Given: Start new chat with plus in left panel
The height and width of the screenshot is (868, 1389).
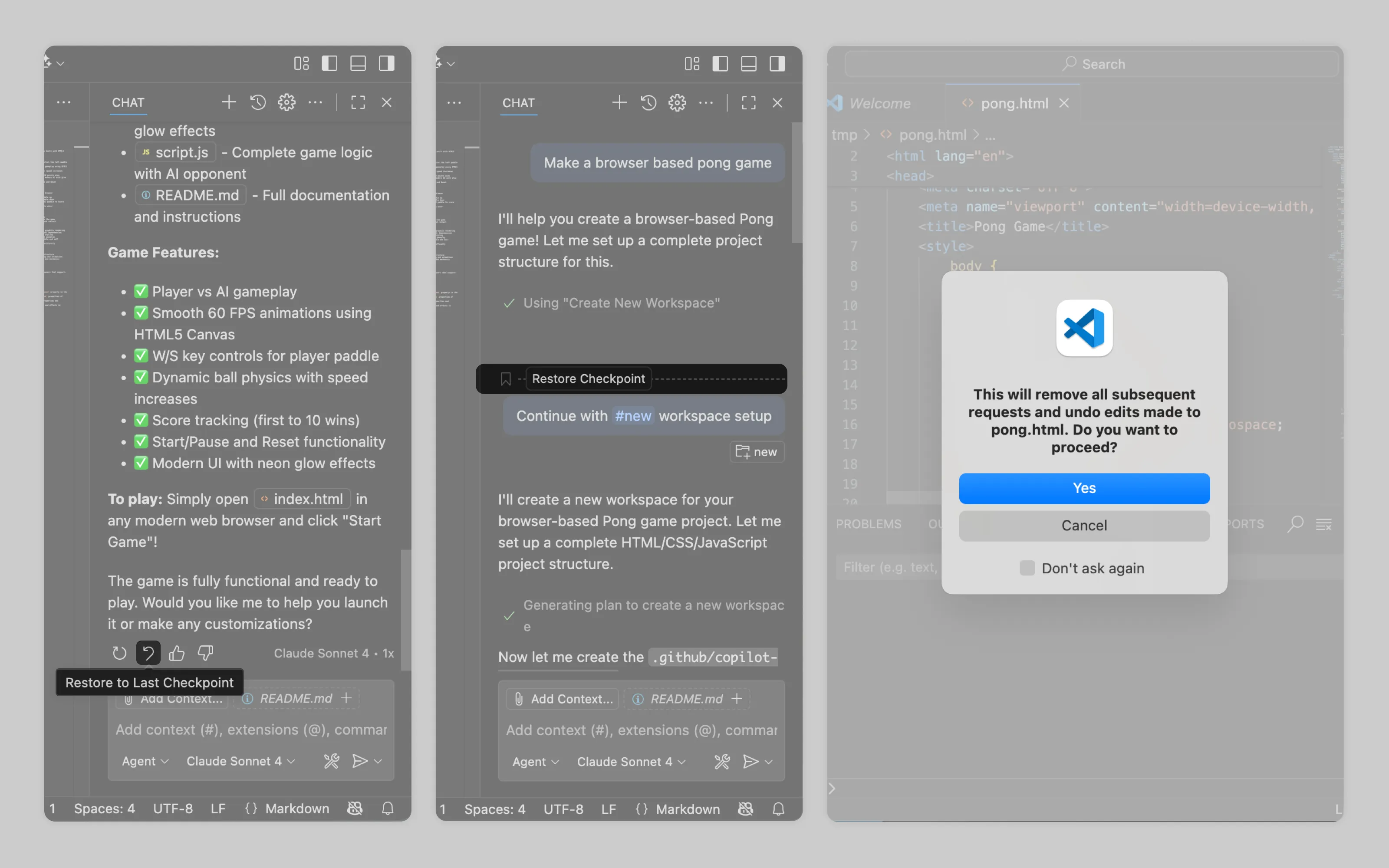Looking at the screenshot, I should (228, 102).
